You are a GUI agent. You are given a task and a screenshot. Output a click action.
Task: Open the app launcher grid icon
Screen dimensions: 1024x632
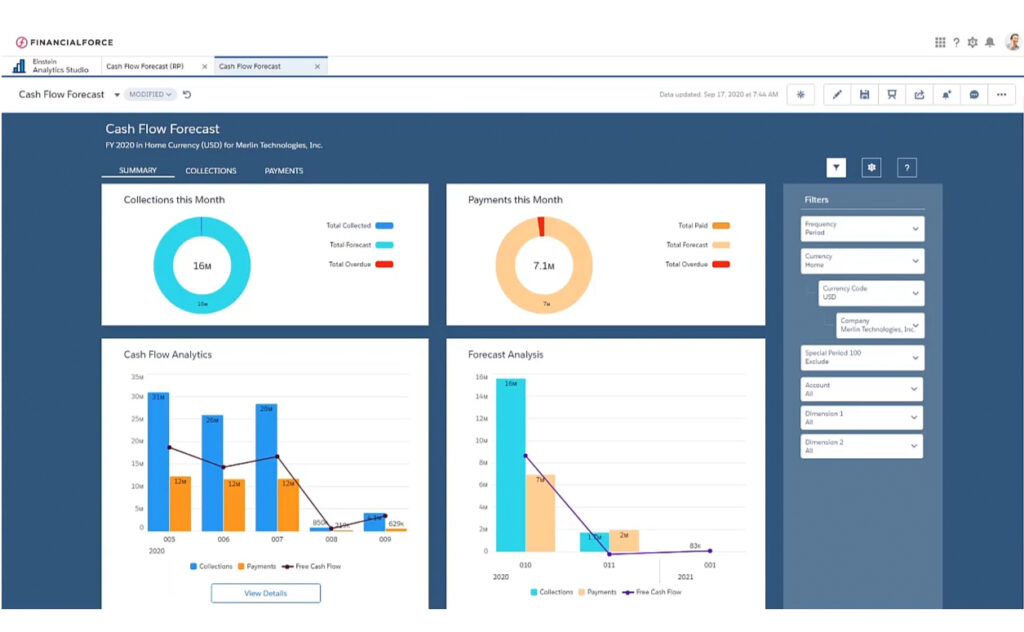940,42
